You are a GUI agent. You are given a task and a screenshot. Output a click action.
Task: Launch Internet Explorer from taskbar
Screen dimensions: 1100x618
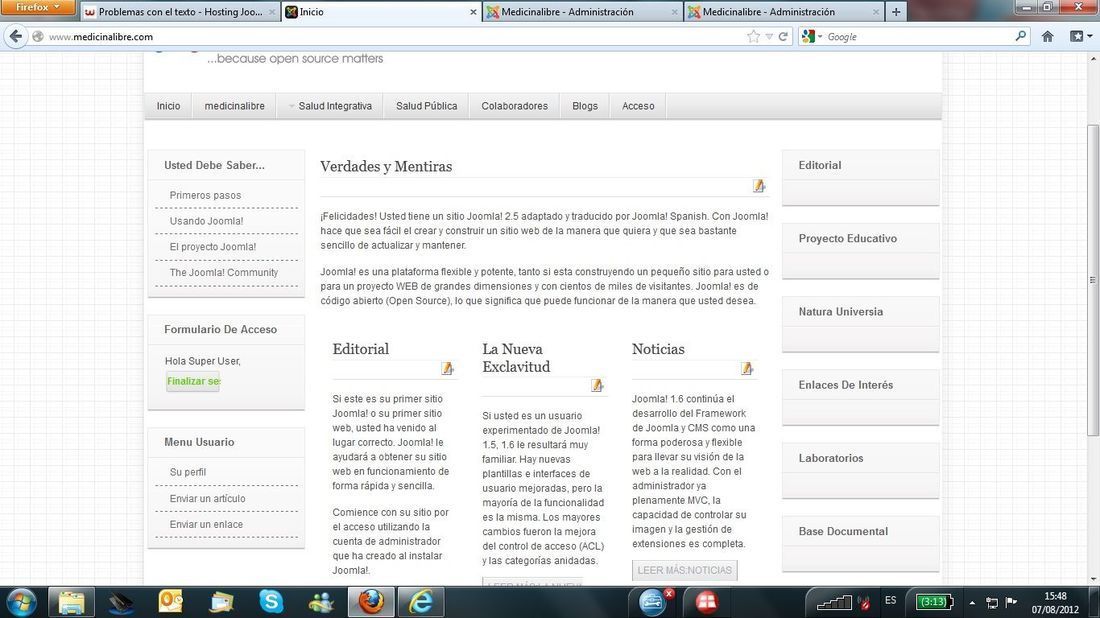(x=421, y=602)
